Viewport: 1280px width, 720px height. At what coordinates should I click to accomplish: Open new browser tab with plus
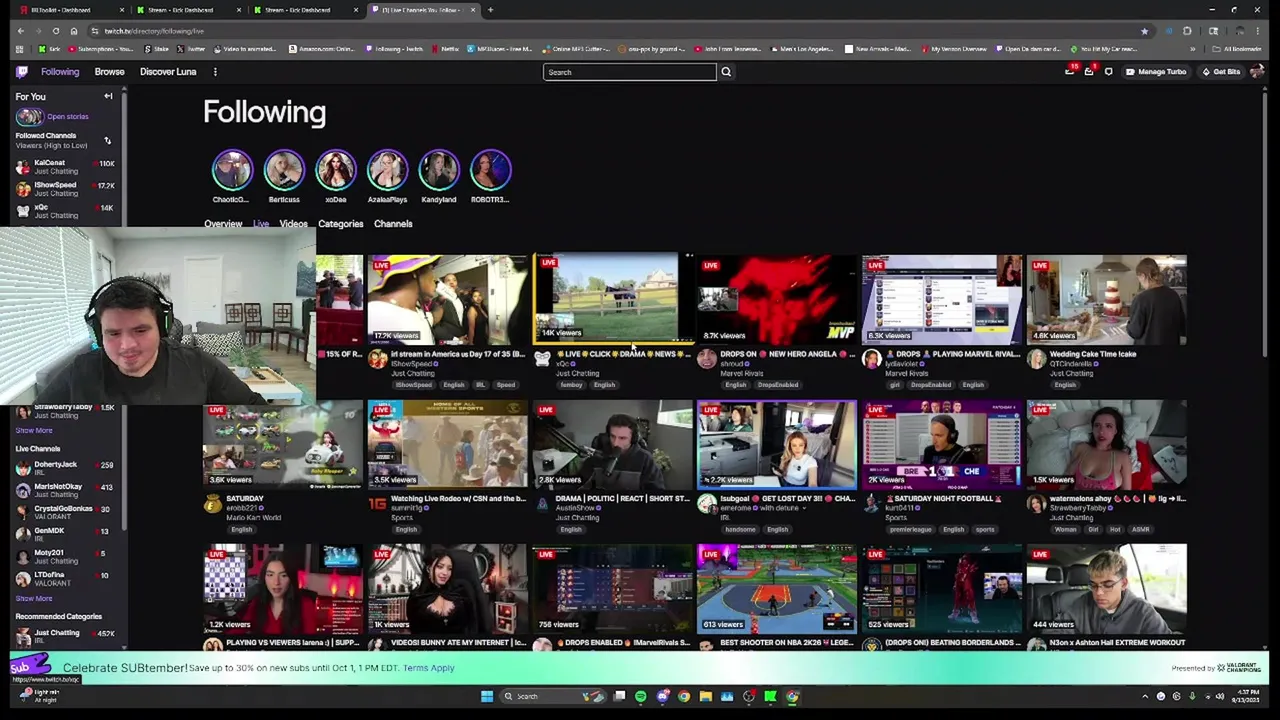coord(490,10)
